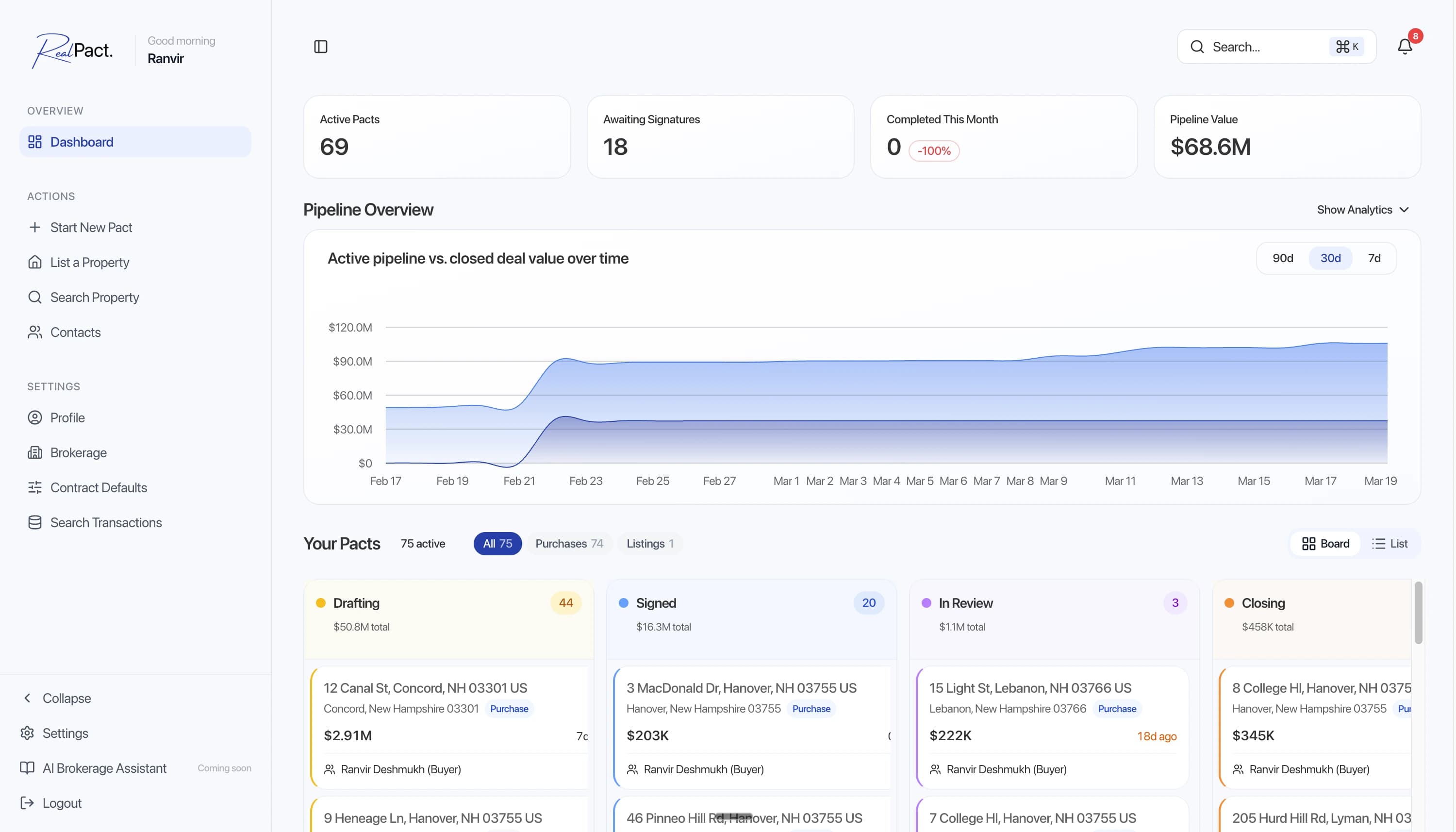The width and height of the screenshot is (1456, 832).
Task: Click the AI Brokerage Assistant book icon
Action: coord(27,768)
